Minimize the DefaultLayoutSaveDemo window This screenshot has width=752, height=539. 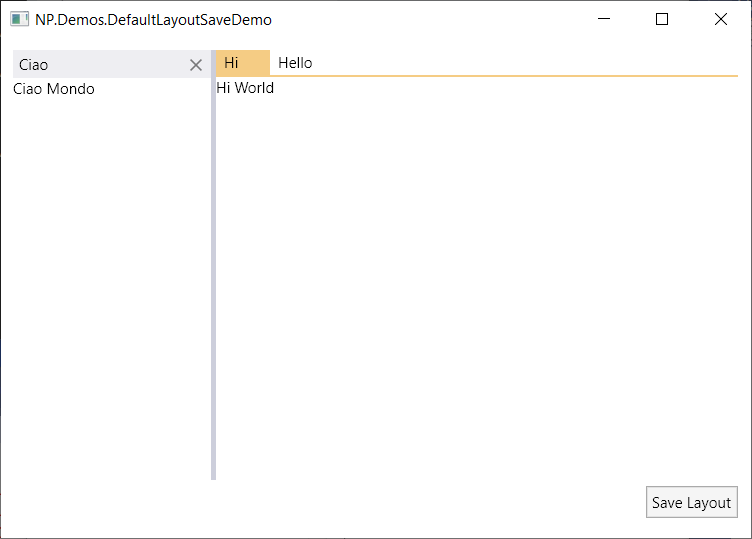(x=604, y=19)
